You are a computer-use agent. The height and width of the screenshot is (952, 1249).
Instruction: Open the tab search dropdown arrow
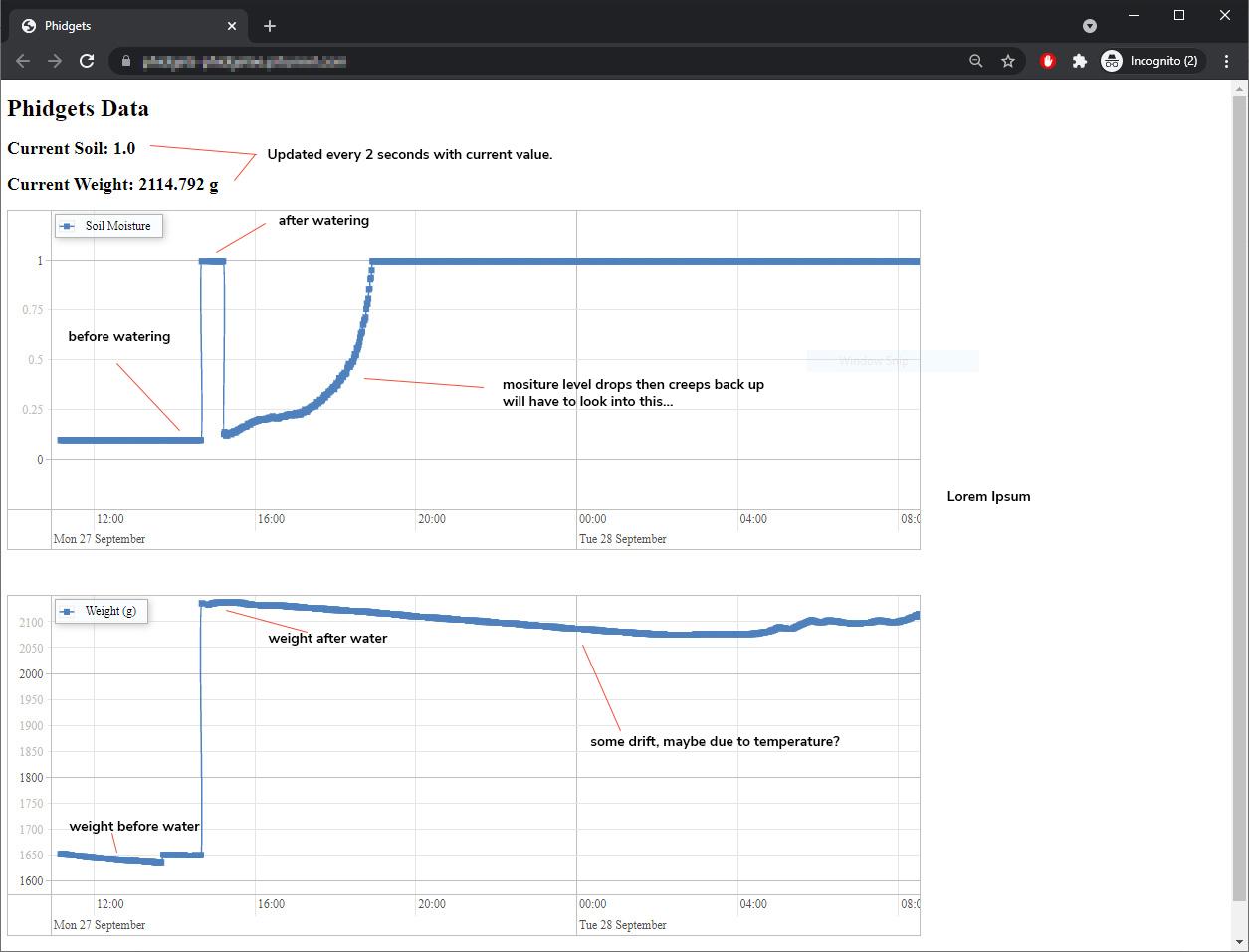1090,26
